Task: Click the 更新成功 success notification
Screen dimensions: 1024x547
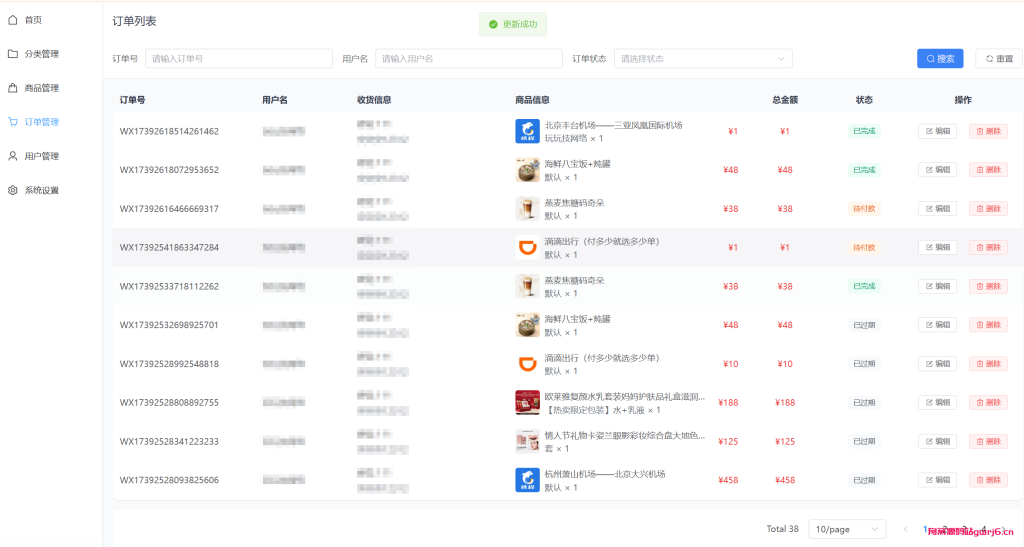Action: (513, 24)
